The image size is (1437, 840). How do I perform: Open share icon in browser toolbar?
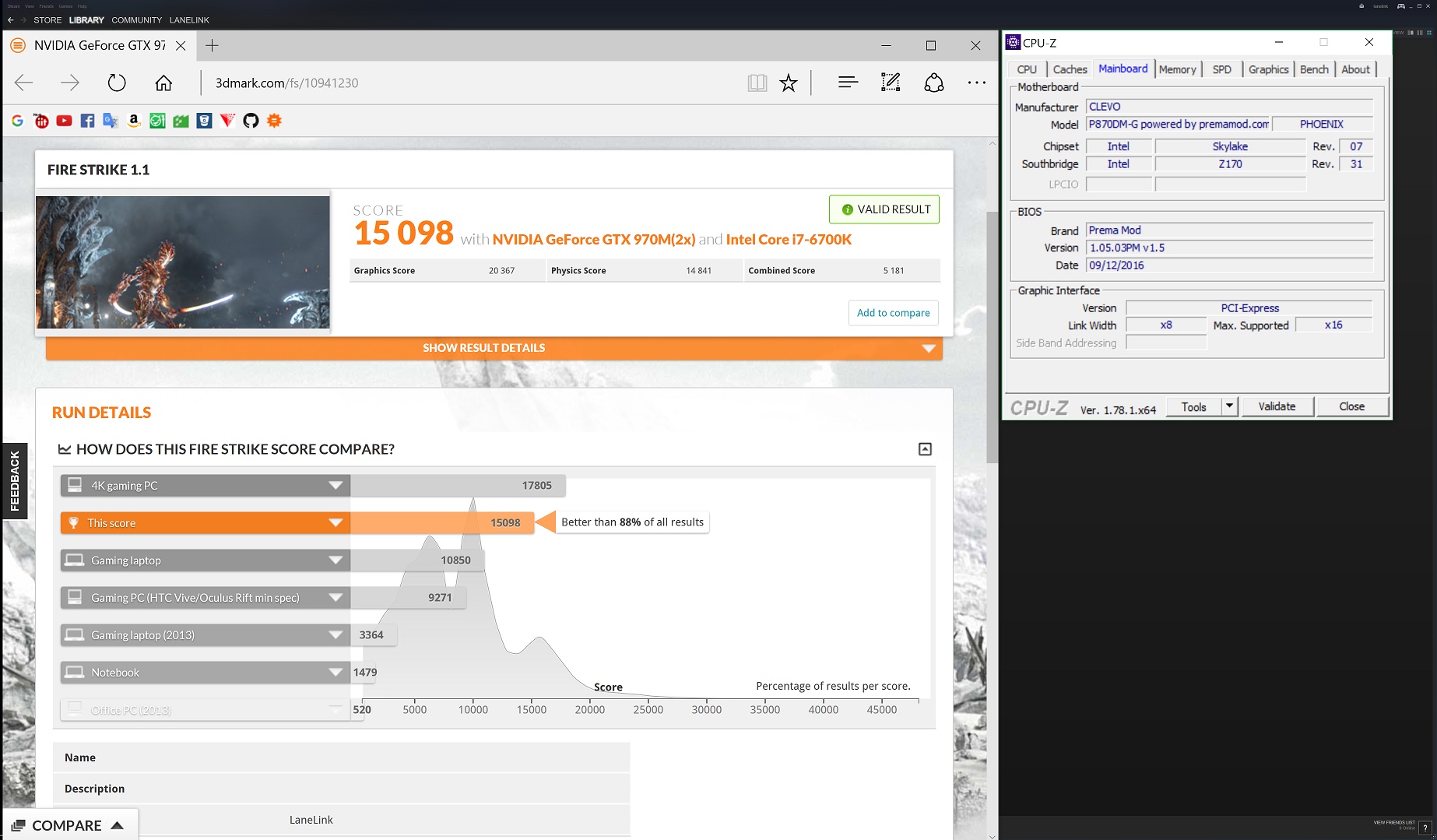click(x=934, y=83)
